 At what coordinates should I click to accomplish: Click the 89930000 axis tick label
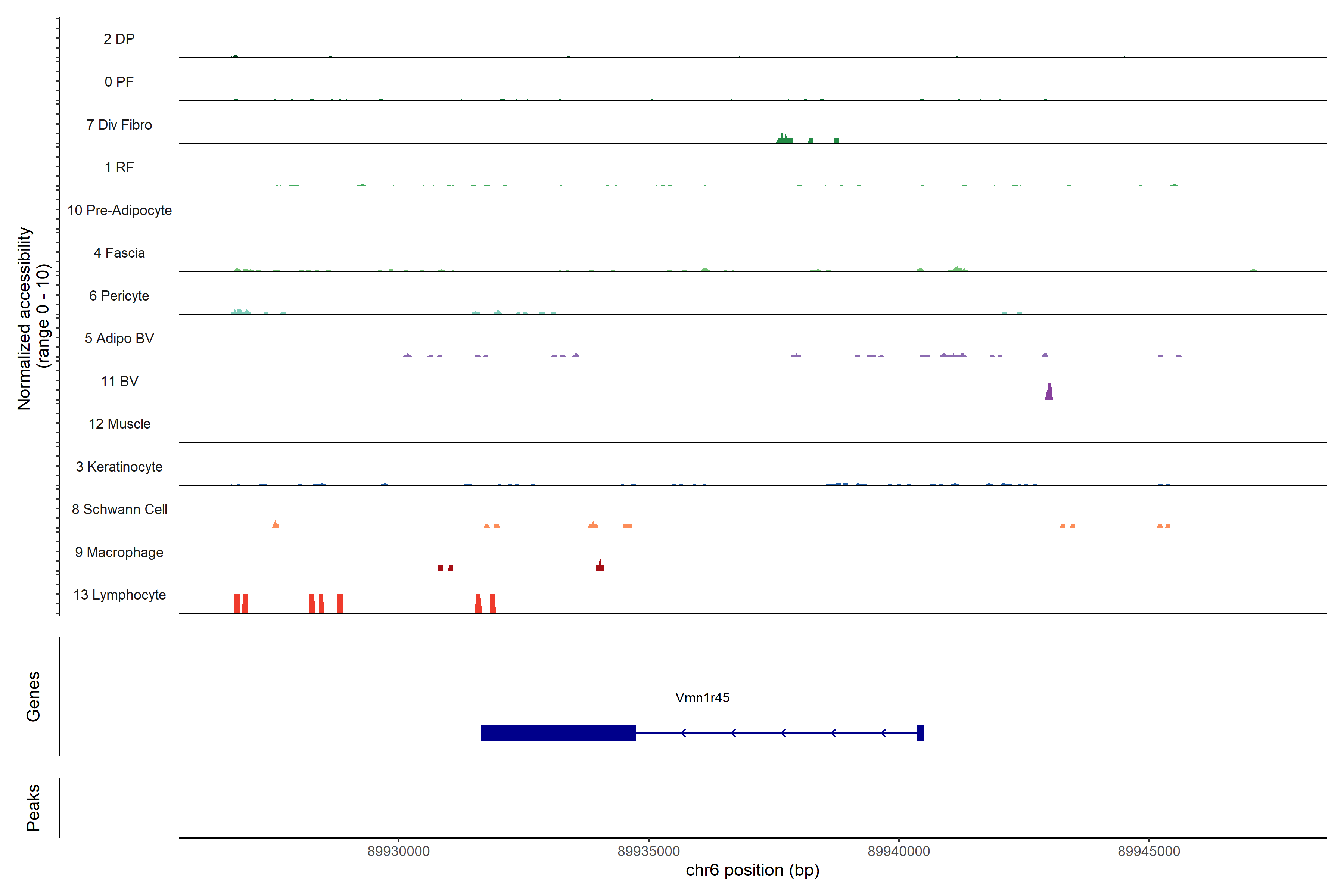click(x=398, y=852)
